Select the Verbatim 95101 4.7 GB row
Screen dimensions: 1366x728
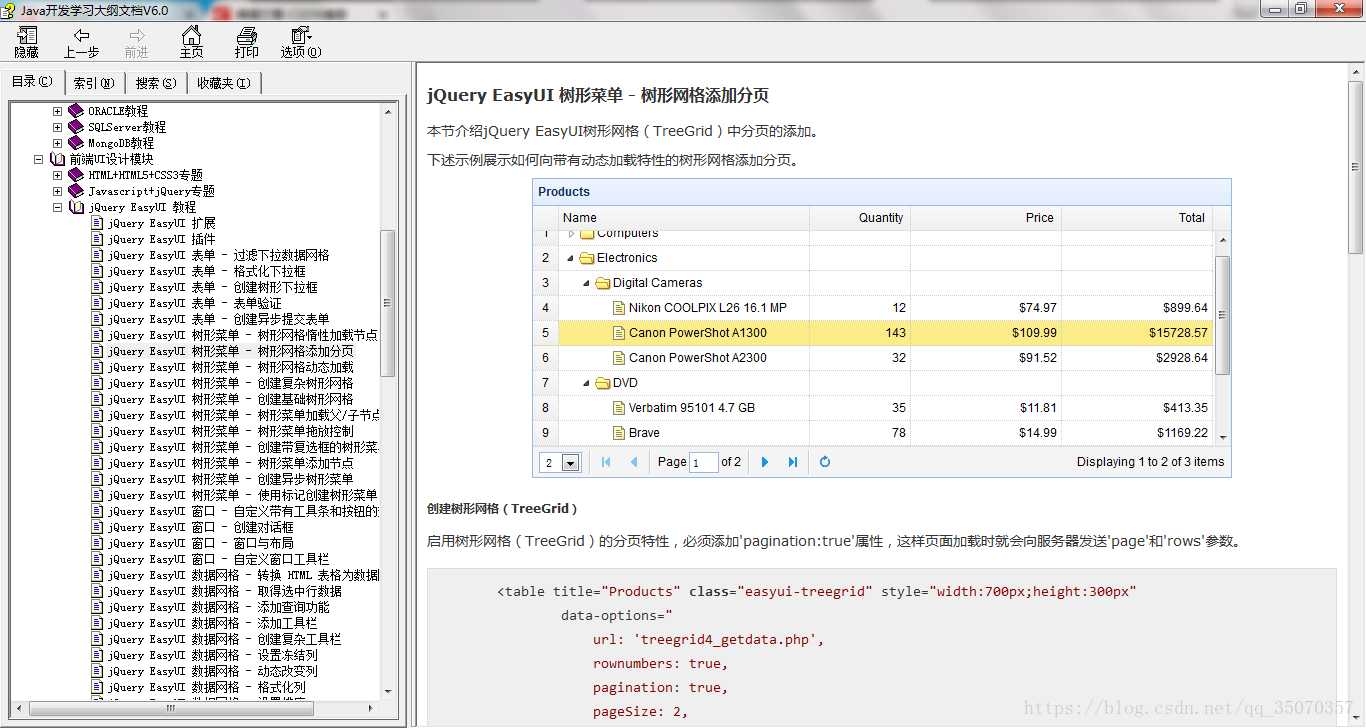pyautogui.click(x=873, y=408)
